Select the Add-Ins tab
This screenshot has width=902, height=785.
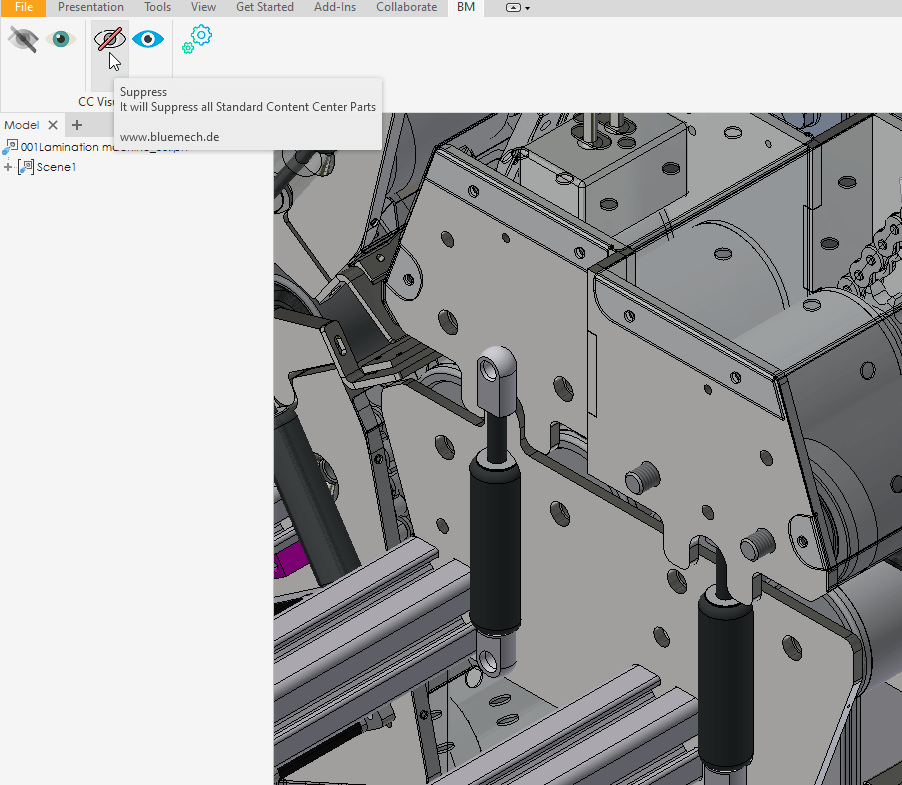click(335, 7)
